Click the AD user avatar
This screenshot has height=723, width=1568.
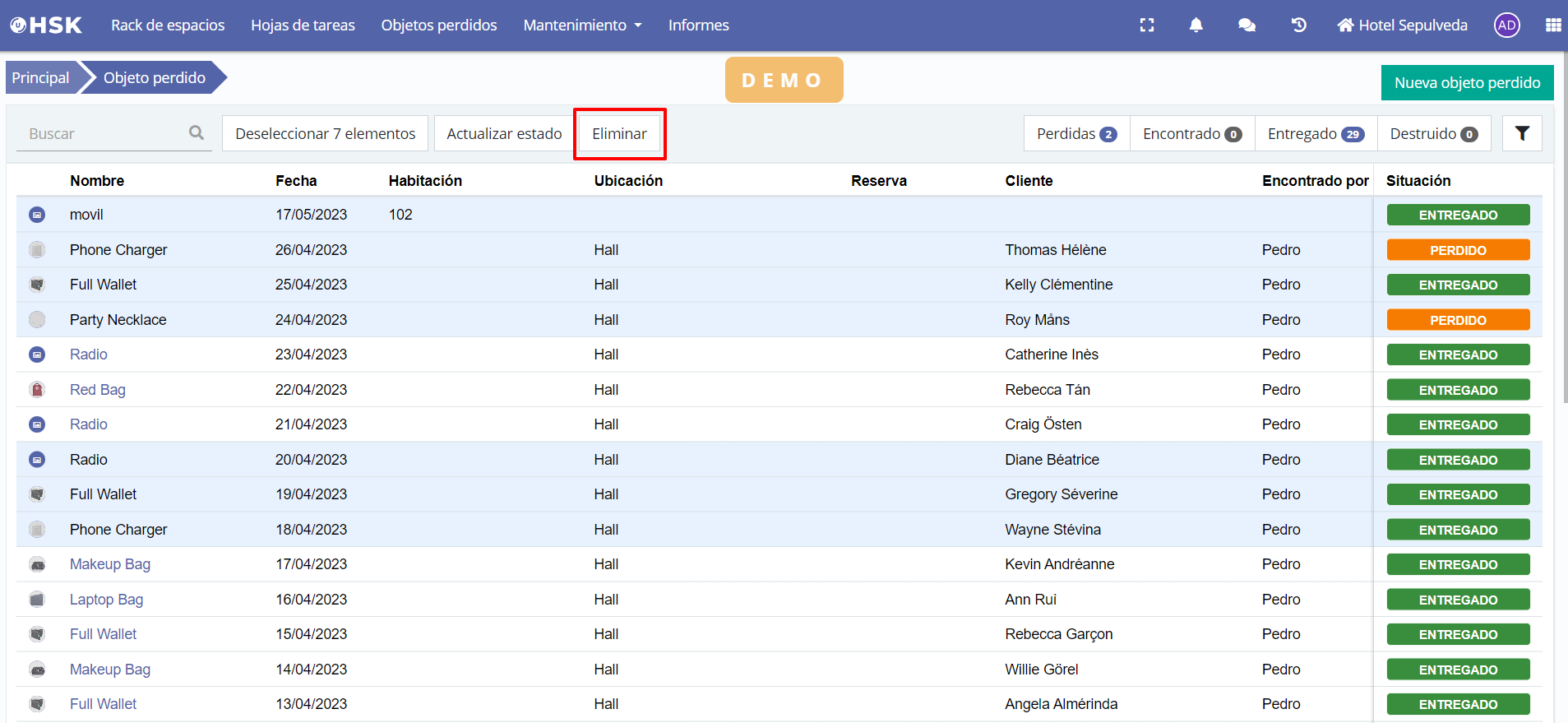pyautogui.click(x=1506, y=25)
